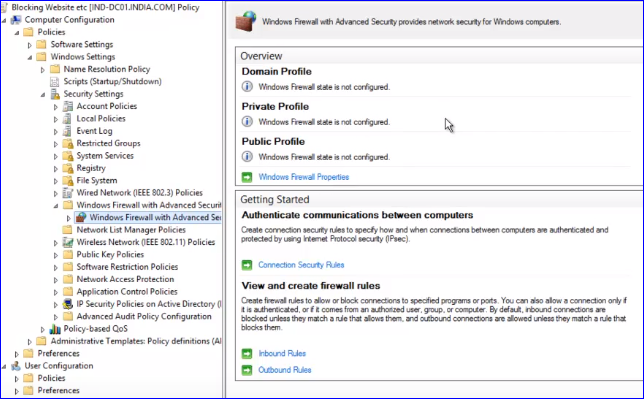Select Network List Manager Policies
Image resolution: width=644 pixels, height=399 pixels.
tap(131, 230)
